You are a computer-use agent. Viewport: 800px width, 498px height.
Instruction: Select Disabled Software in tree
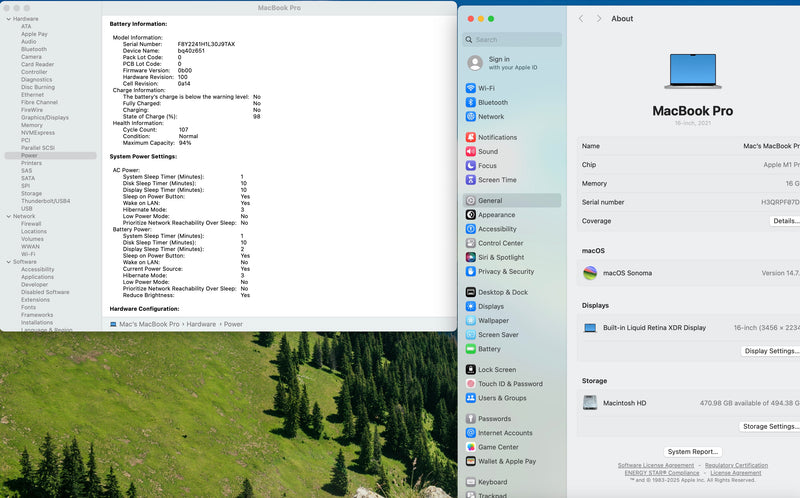click(45, 292)
